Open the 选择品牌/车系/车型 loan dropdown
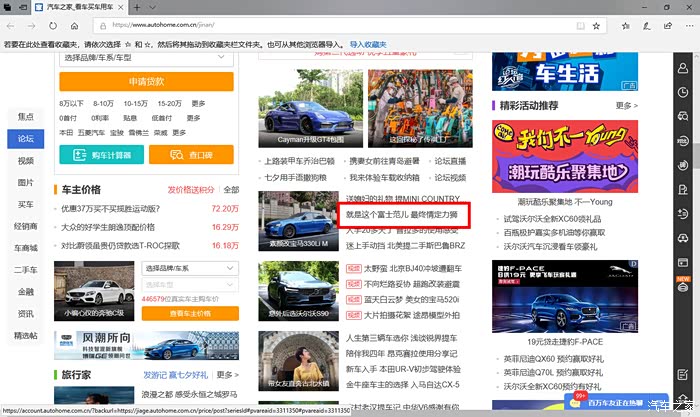 click(x=148, y=58)
